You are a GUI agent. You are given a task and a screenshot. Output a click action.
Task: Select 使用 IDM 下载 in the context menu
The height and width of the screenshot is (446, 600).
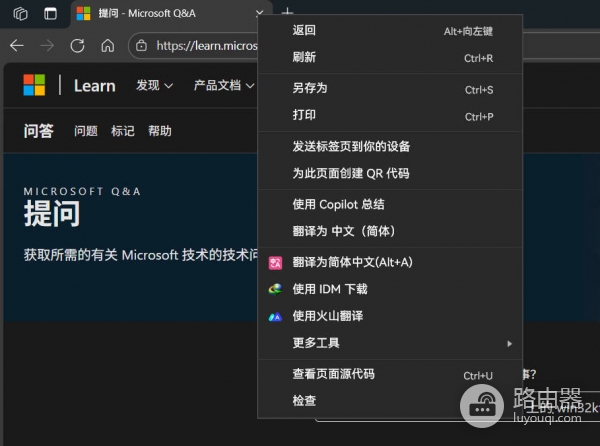point(330,289)
